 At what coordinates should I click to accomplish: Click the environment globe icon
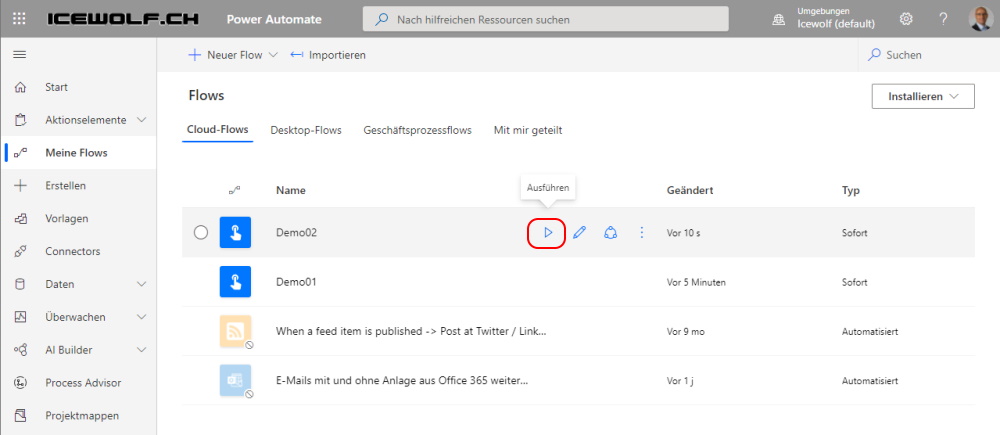(779, 20)
